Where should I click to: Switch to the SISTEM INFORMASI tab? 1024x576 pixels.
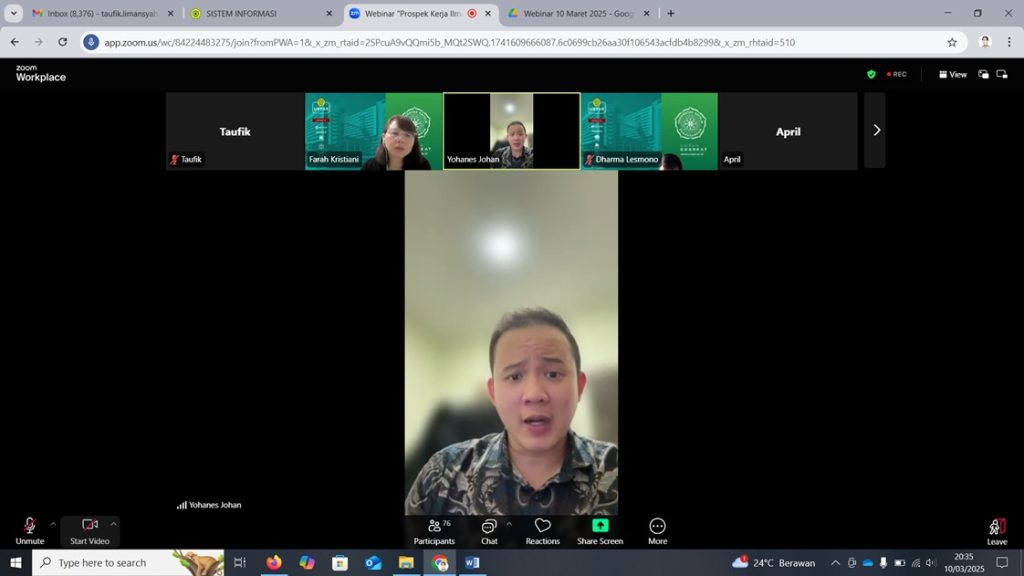[256, 14]
